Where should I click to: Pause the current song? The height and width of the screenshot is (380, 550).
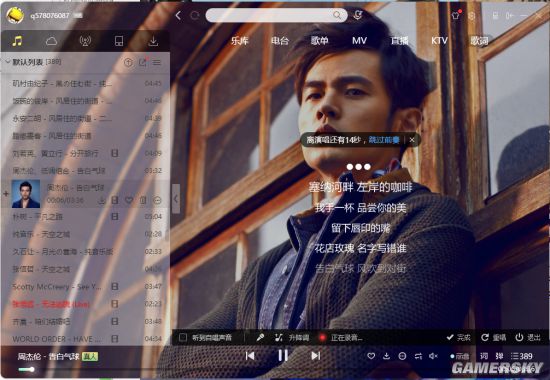(x=283, y=355)
